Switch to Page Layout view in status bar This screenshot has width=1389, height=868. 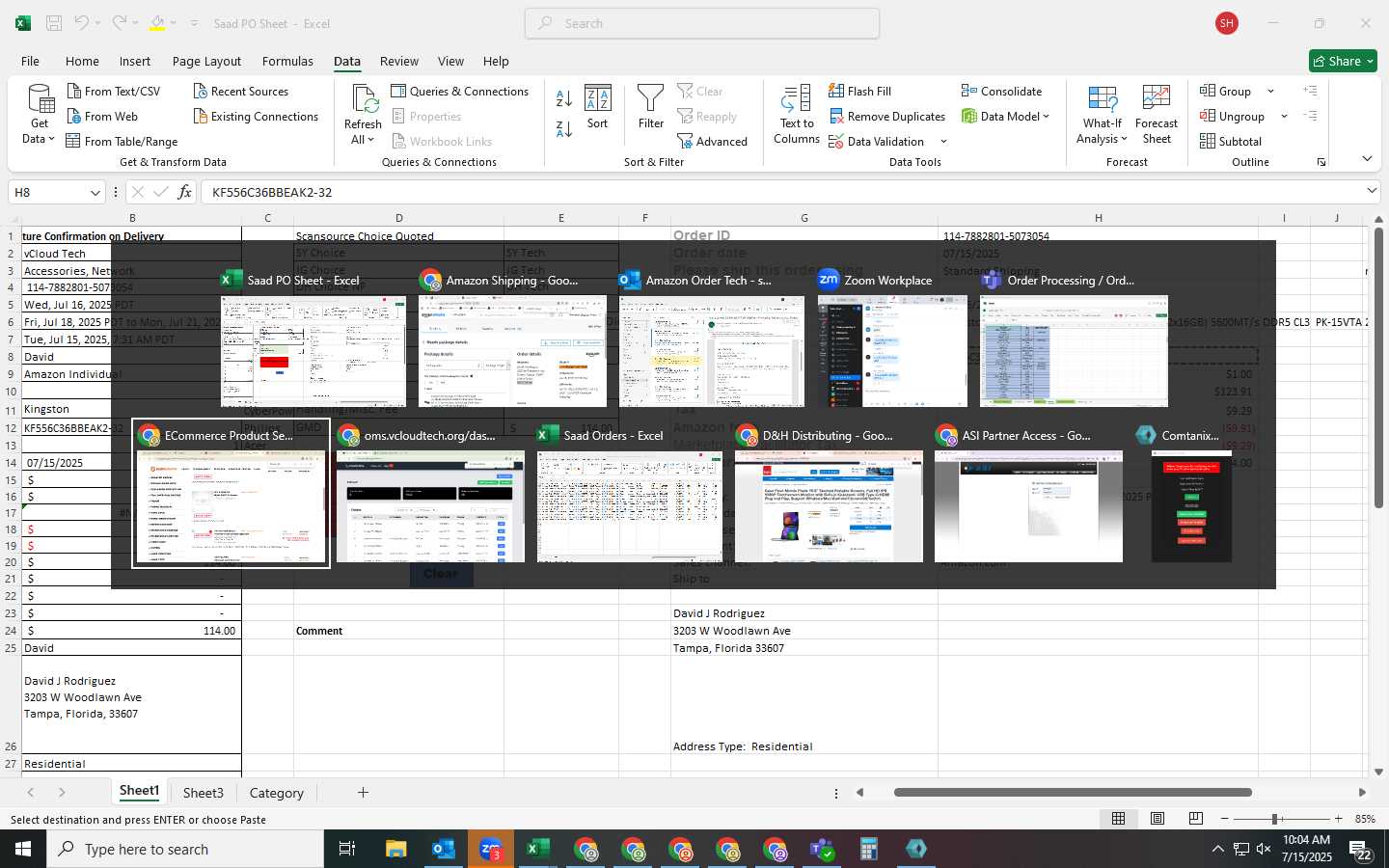(x=1157, y=819)
